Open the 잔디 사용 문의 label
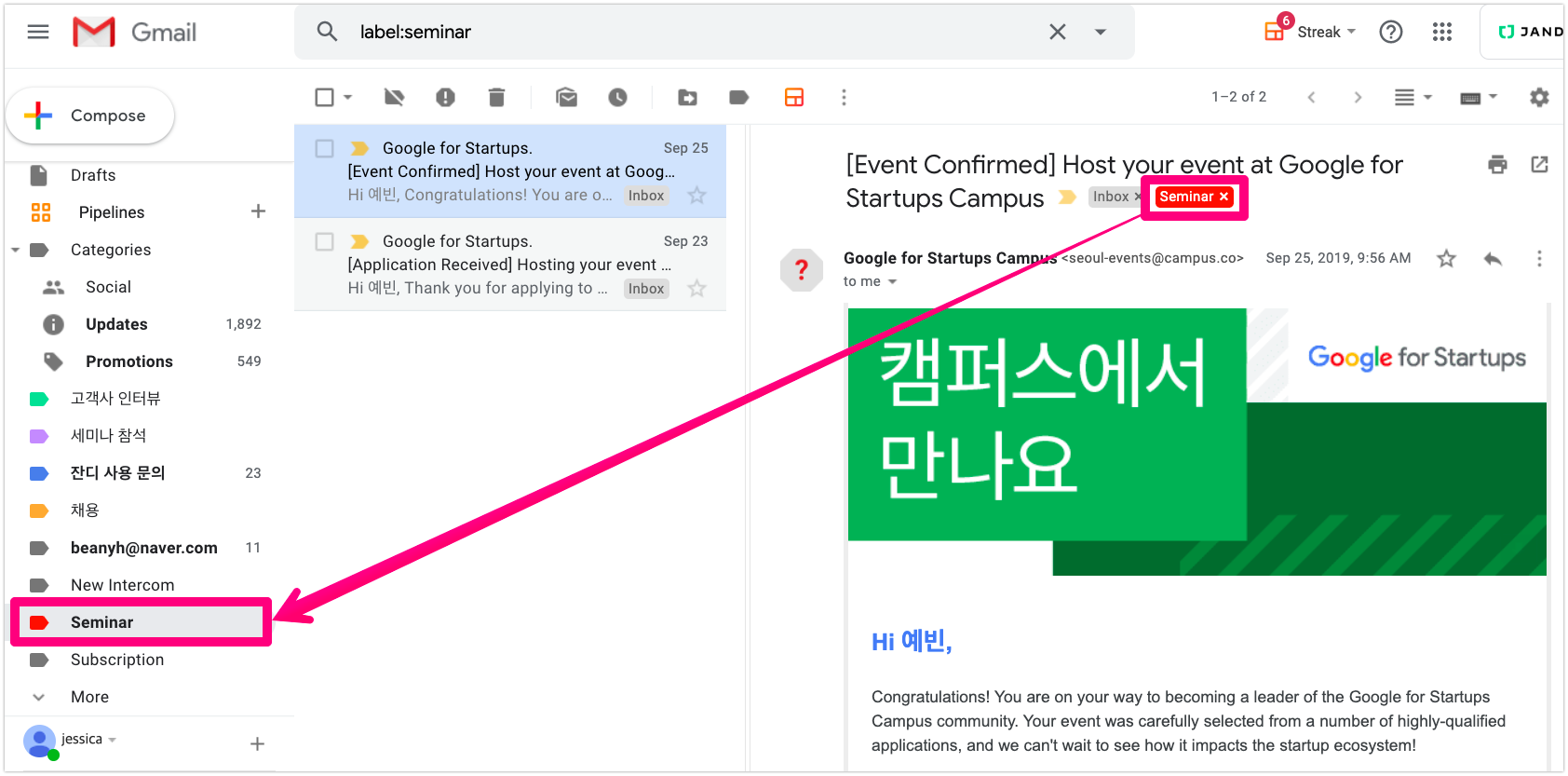The height and width of the screenshot is (776, 1568). pos(117,473)
